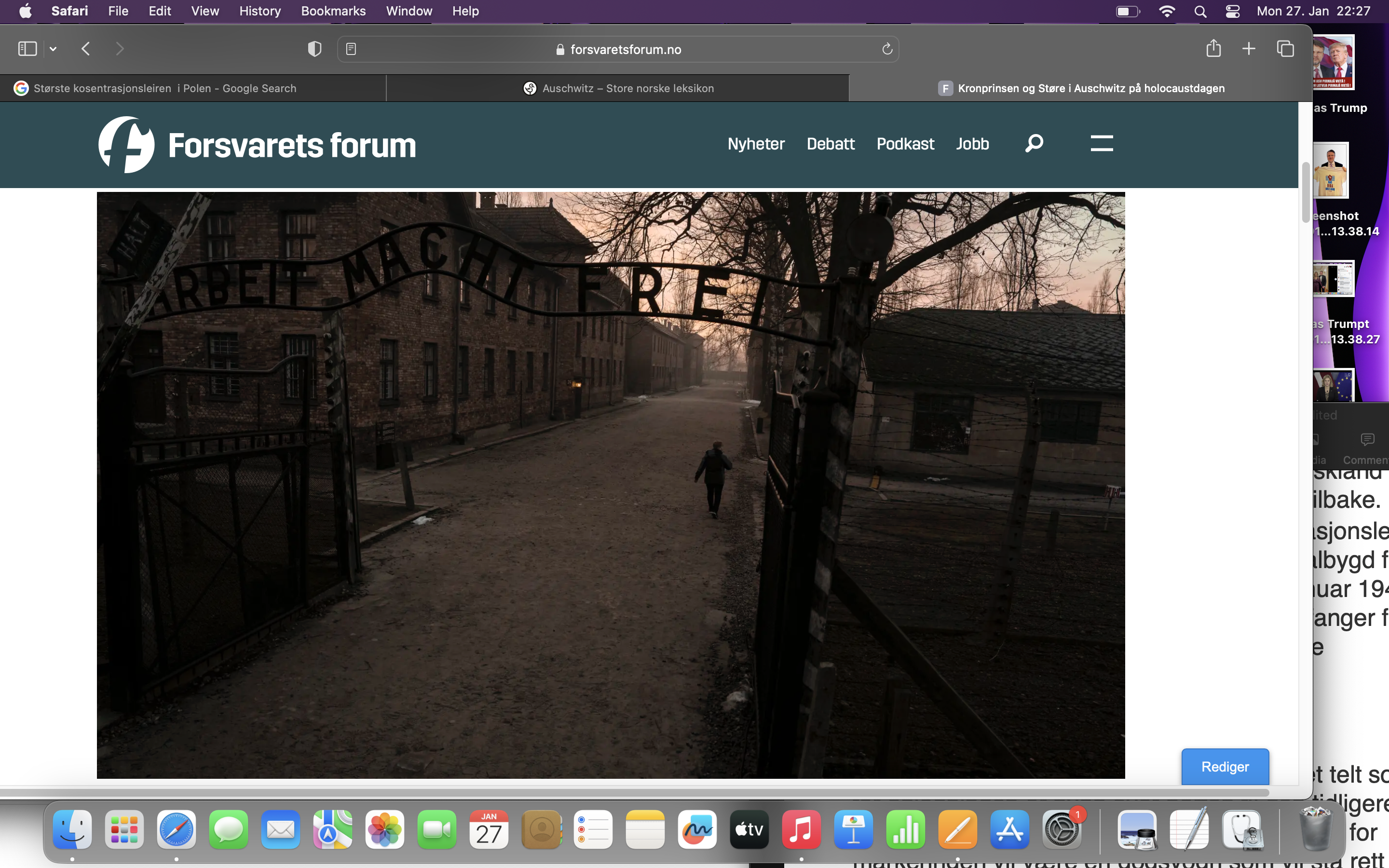Screen dimensions: 1389x868
Task: Go forward in Safari history
Action: [120, 49]
